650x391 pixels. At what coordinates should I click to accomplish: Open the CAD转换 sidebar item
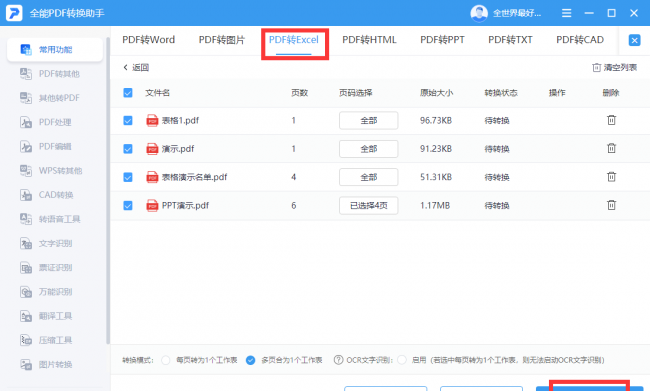coord(47,195)
